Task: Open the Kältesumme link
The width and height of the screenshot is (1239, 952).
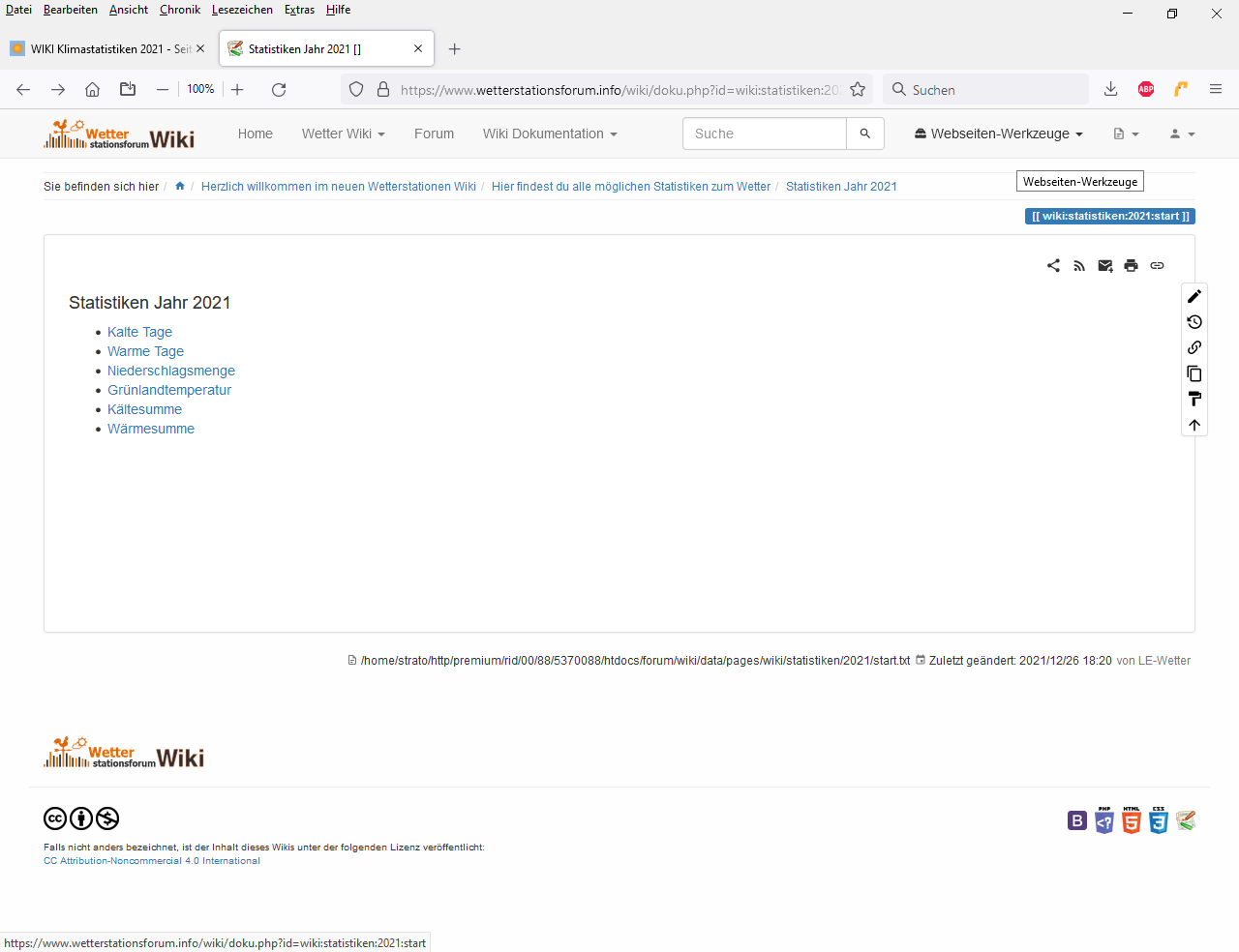Action: coord(144,409)
